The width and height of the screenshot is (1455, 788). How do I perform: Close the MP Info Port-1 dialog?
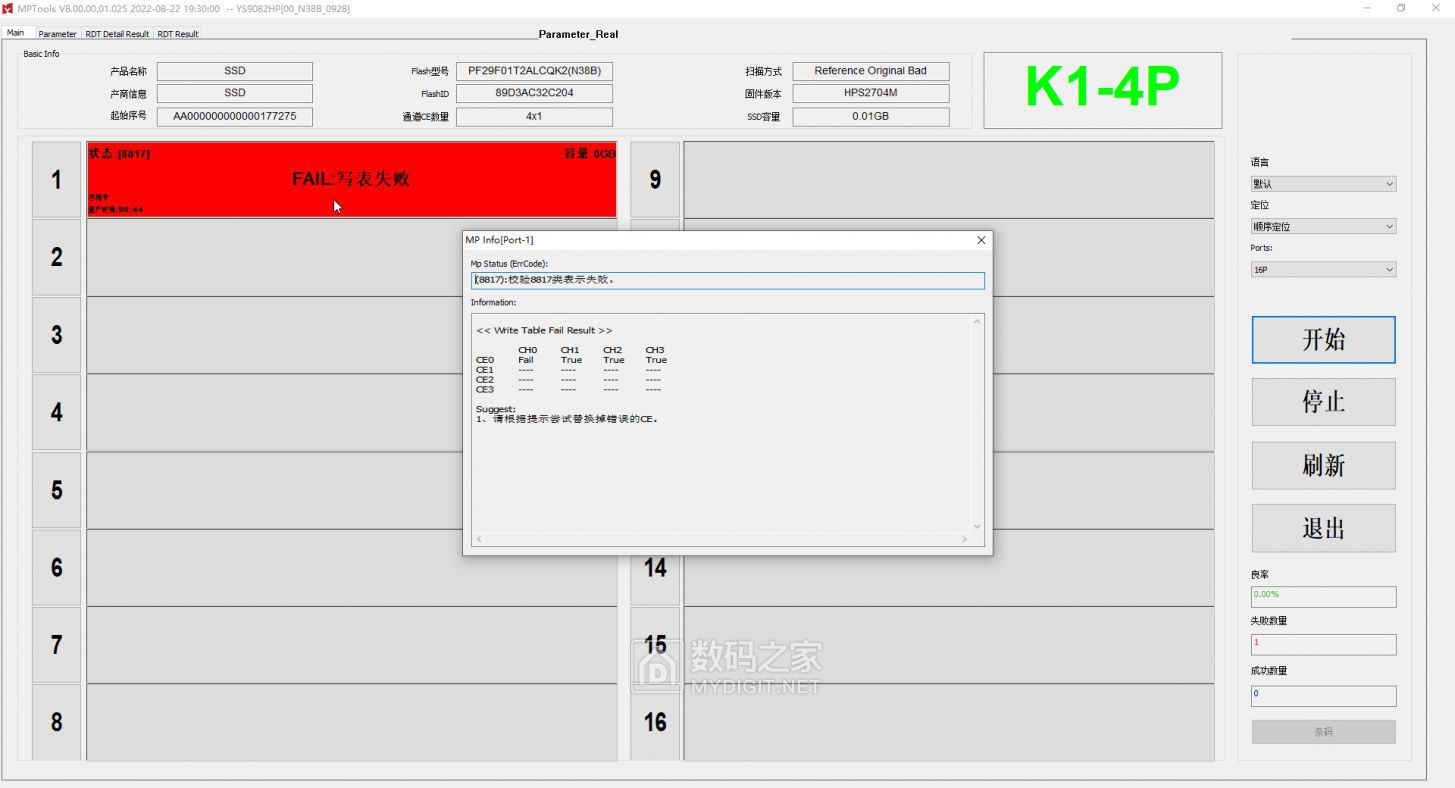click(x=980, y=240)
